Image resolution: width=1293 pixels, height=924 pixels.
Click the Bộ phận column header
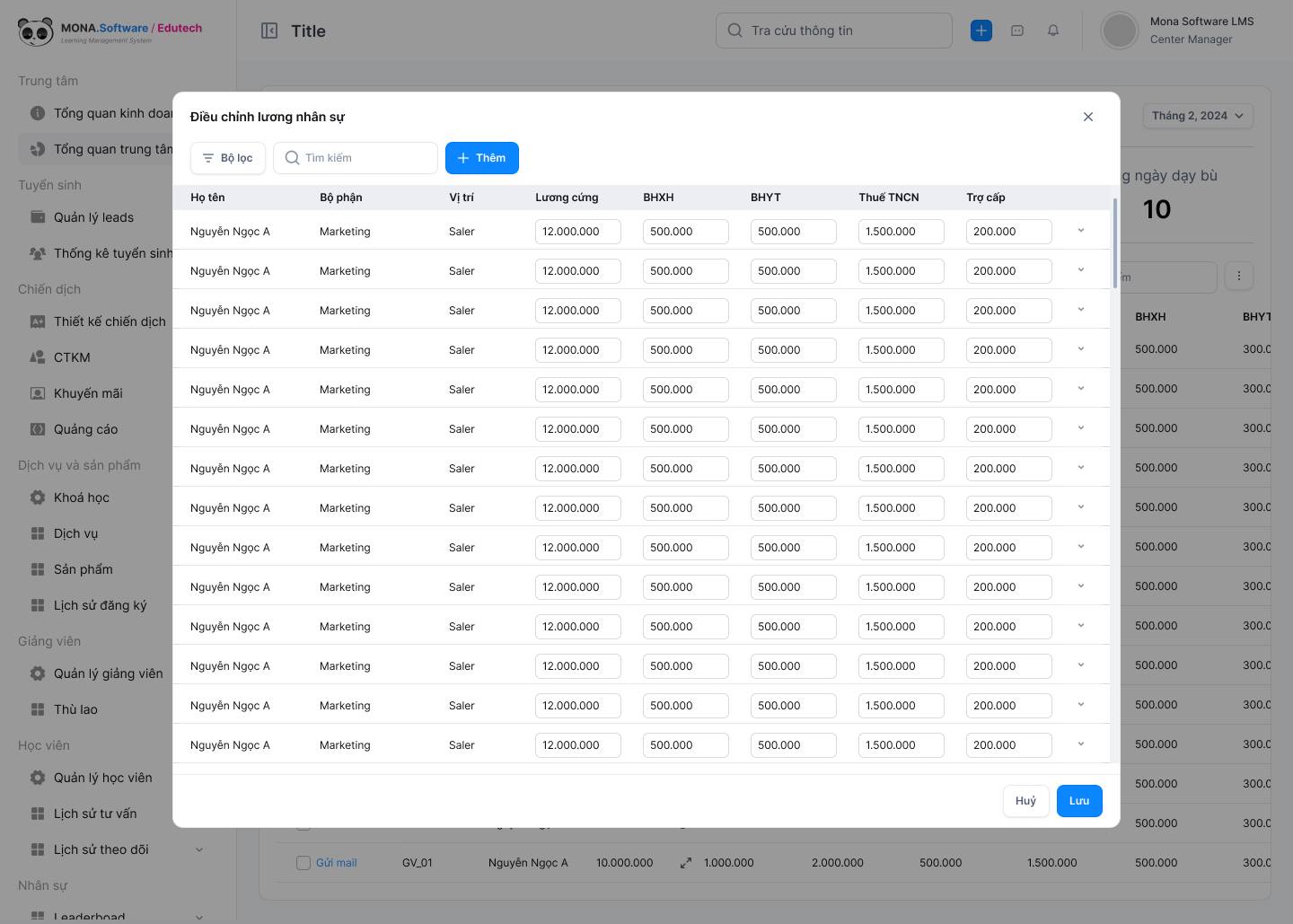[341, 198]
